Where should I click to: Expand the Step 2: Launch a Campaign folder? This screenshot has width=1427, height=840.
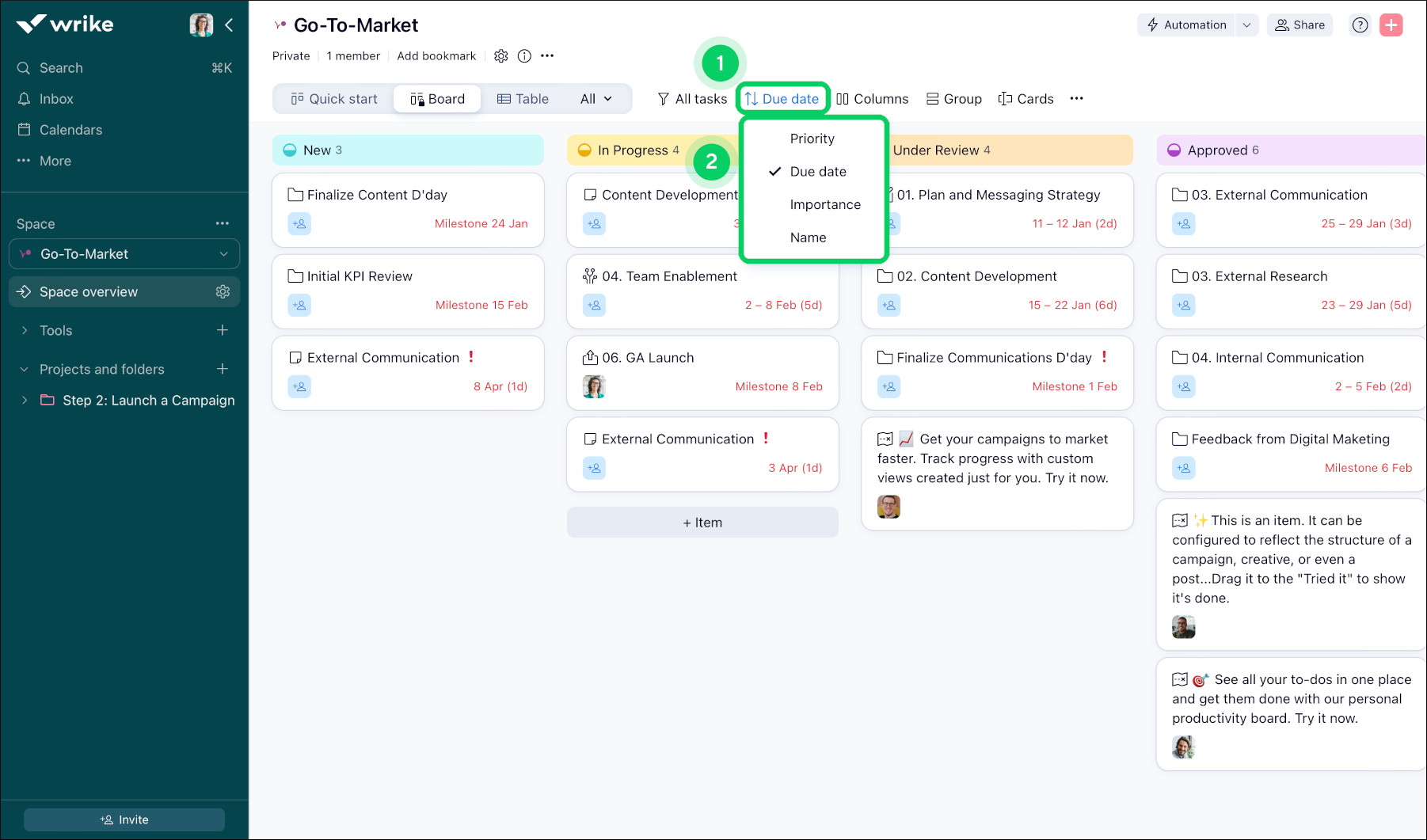coord(25,400)
